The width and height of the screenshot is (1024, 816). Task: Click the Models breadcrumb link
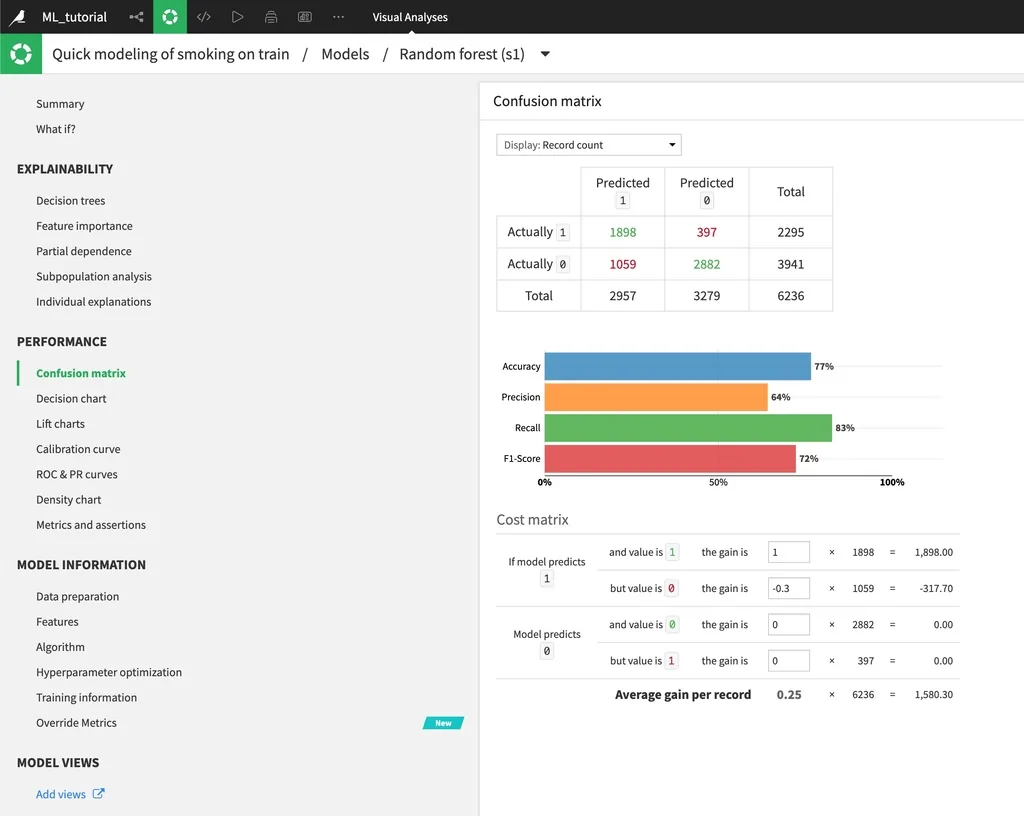pos(345,54)
